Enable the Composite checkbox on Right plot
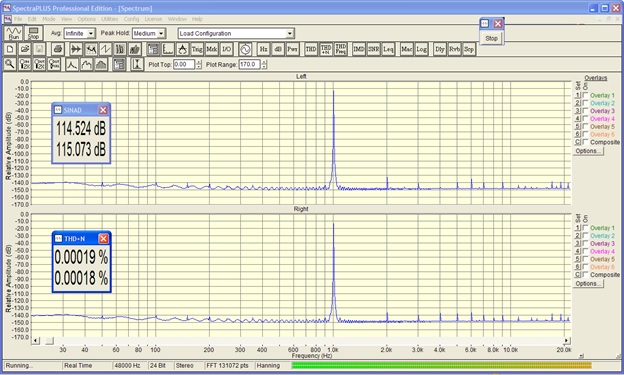This screenshot has height=375, width=624. [x=586, y=275]
